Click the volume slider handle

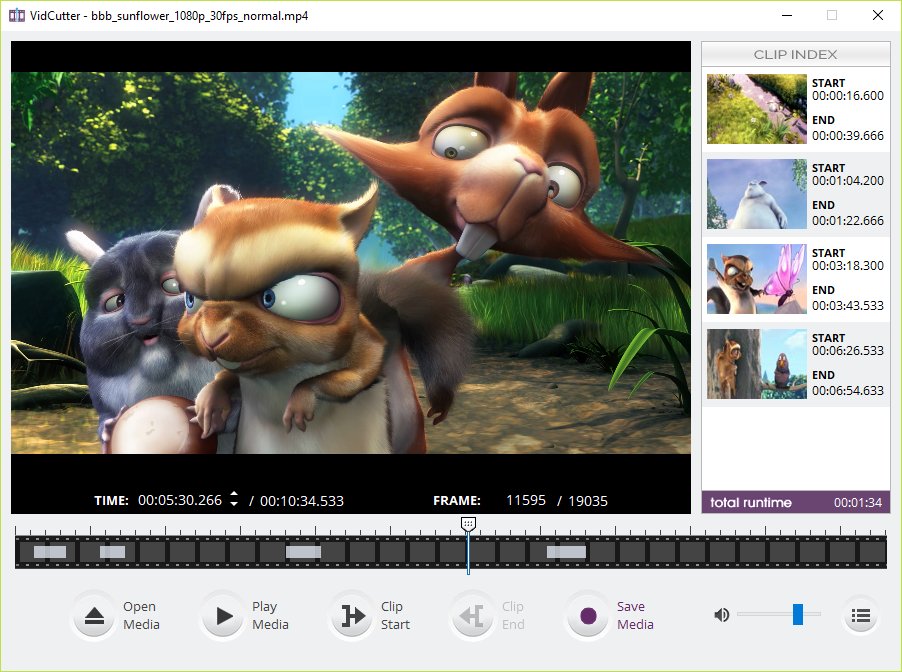pos(798,614)
